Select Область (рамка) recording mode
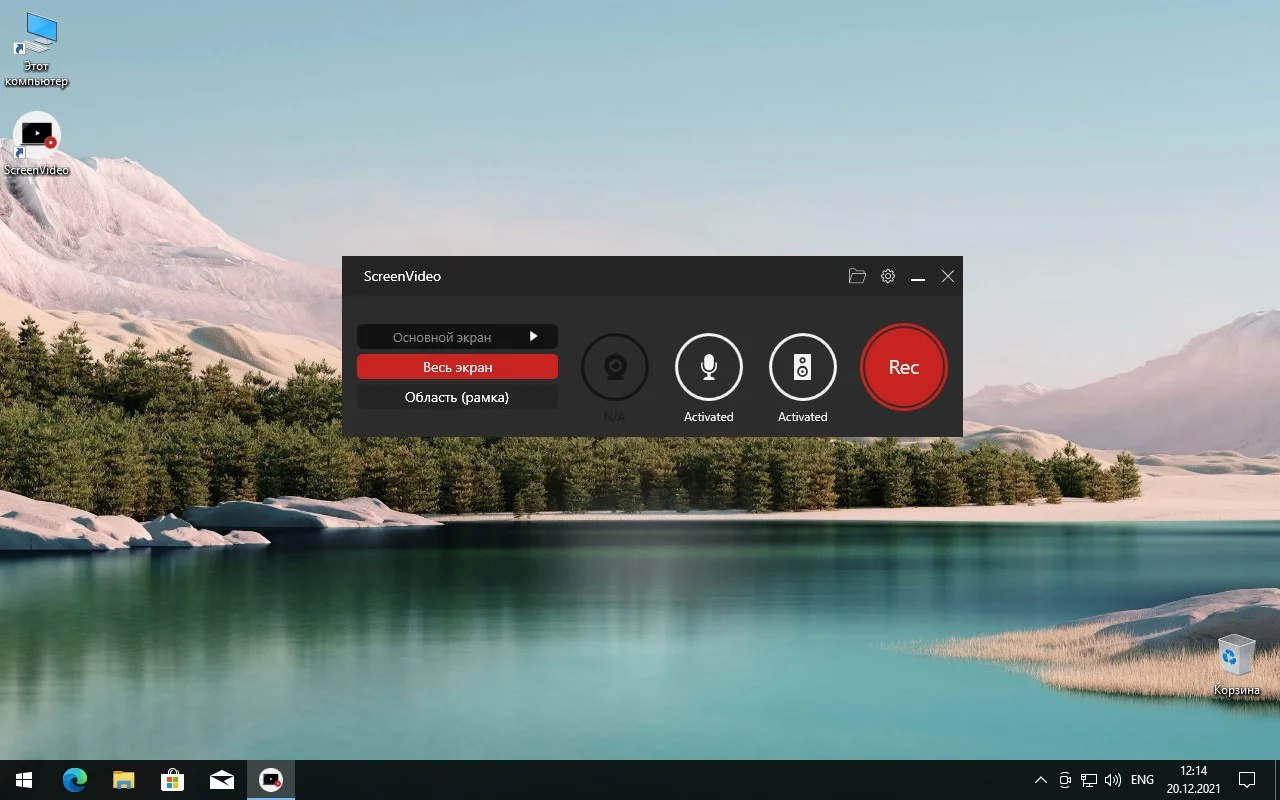Screen dimensions: 1280x800 tap(457, 397)
